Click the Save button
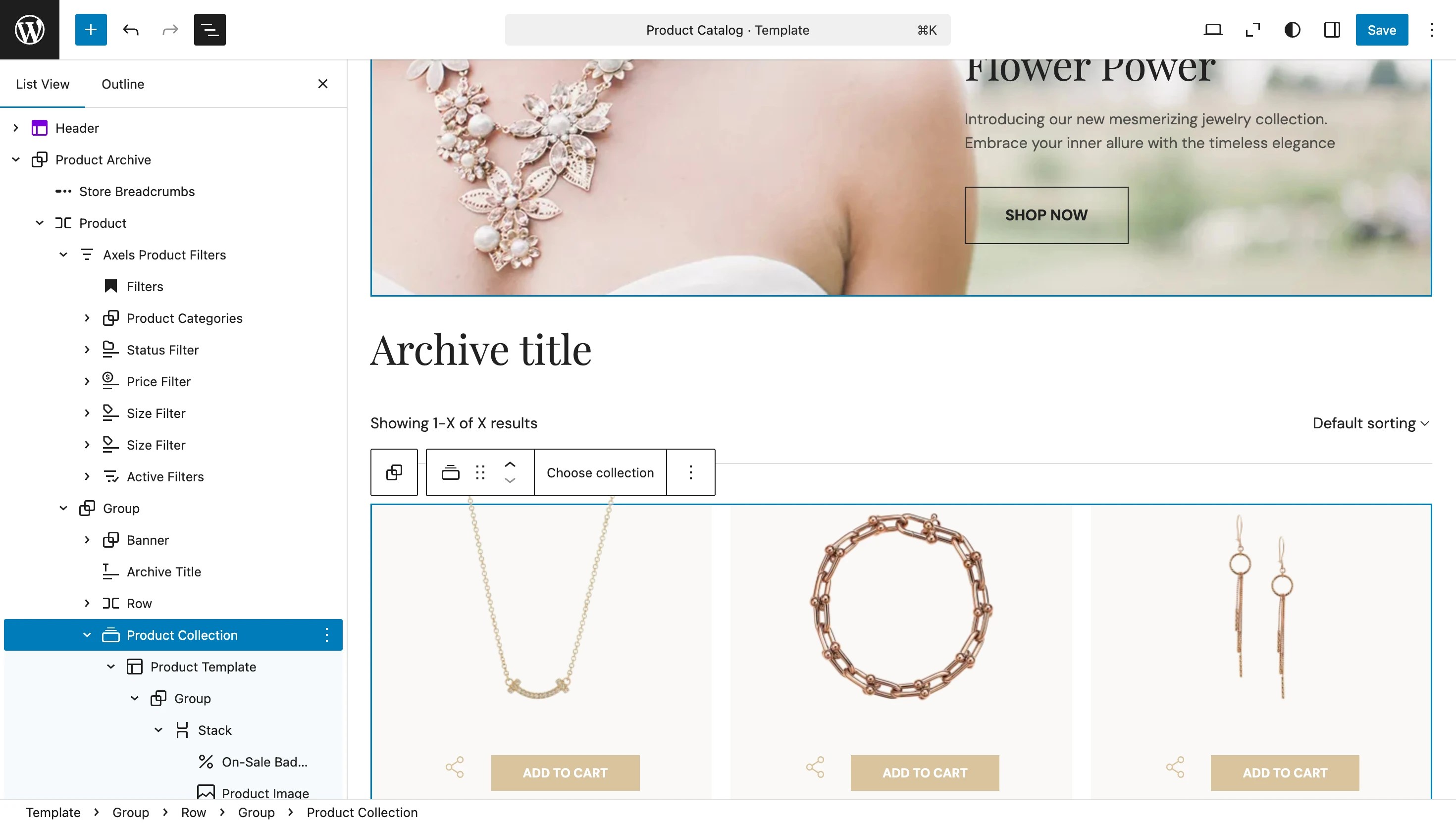The image size is (1456, 824). tap(1381, 29)
